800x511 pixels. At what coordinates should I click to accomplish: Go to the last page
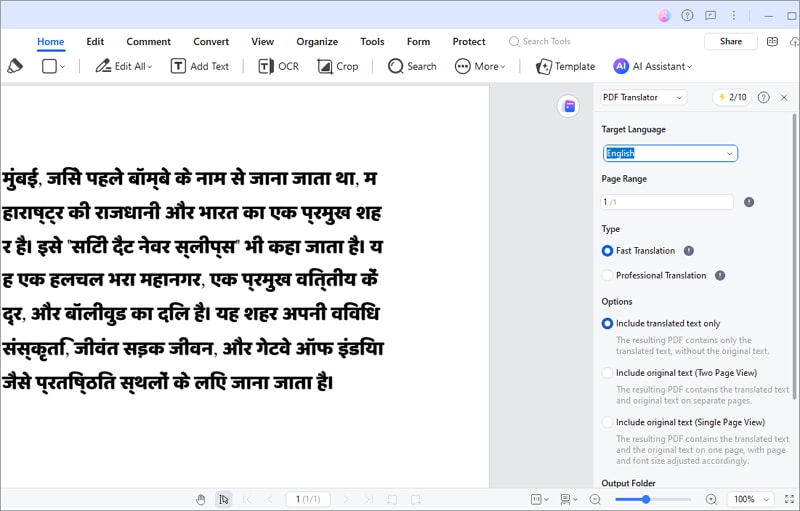(369, 499)
